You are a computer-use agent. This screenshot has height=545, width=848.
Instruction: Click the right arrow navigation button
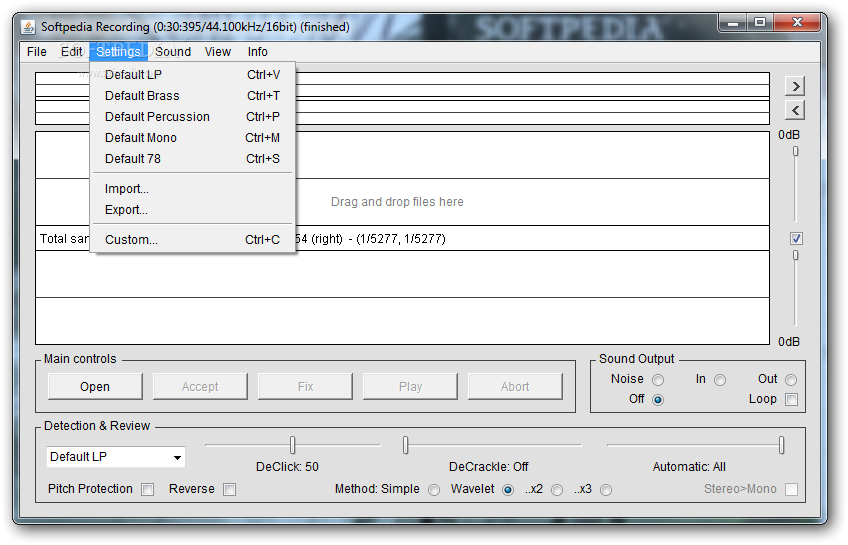point(794,86)
